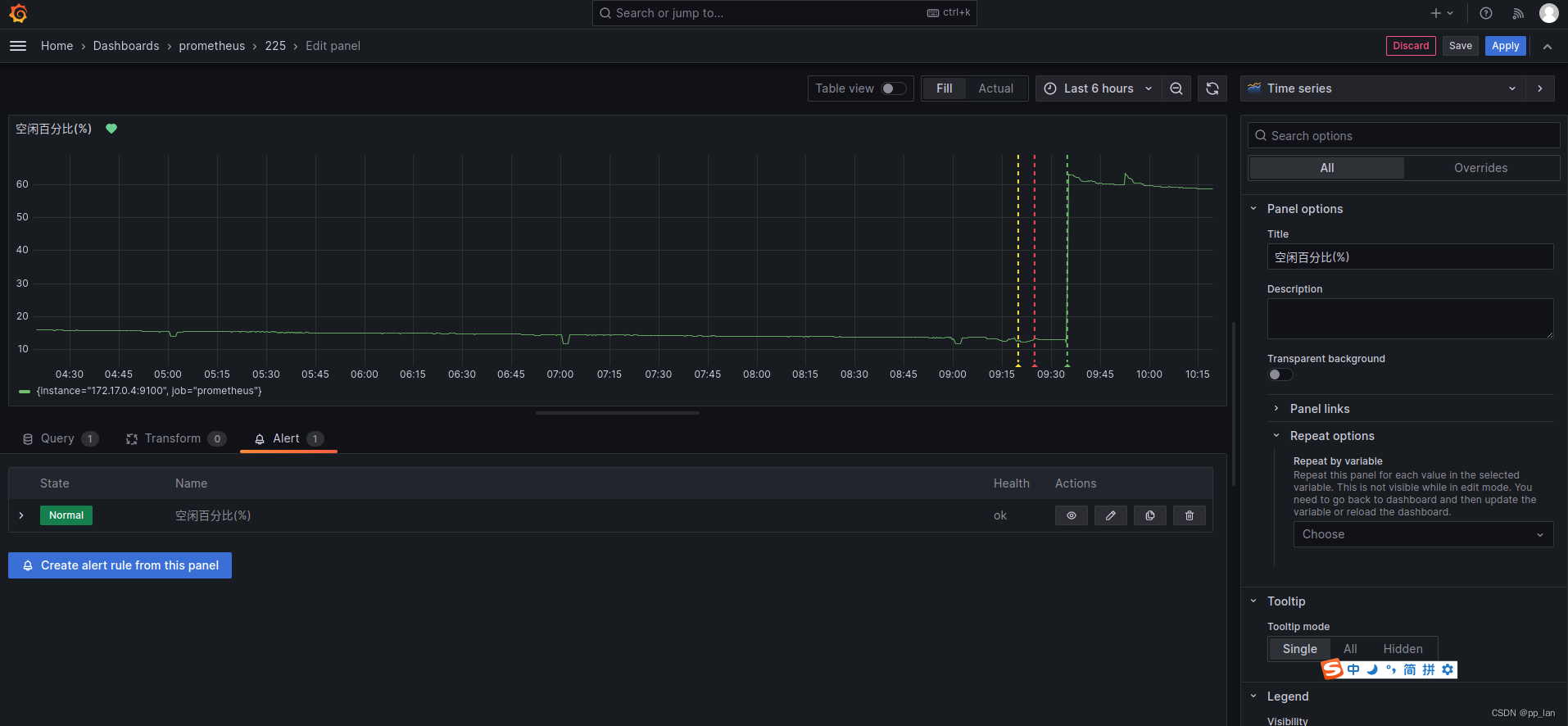1568x726 pixels.
Task: Click Sogou moon half-width icon
Action: coord(1372,669)
